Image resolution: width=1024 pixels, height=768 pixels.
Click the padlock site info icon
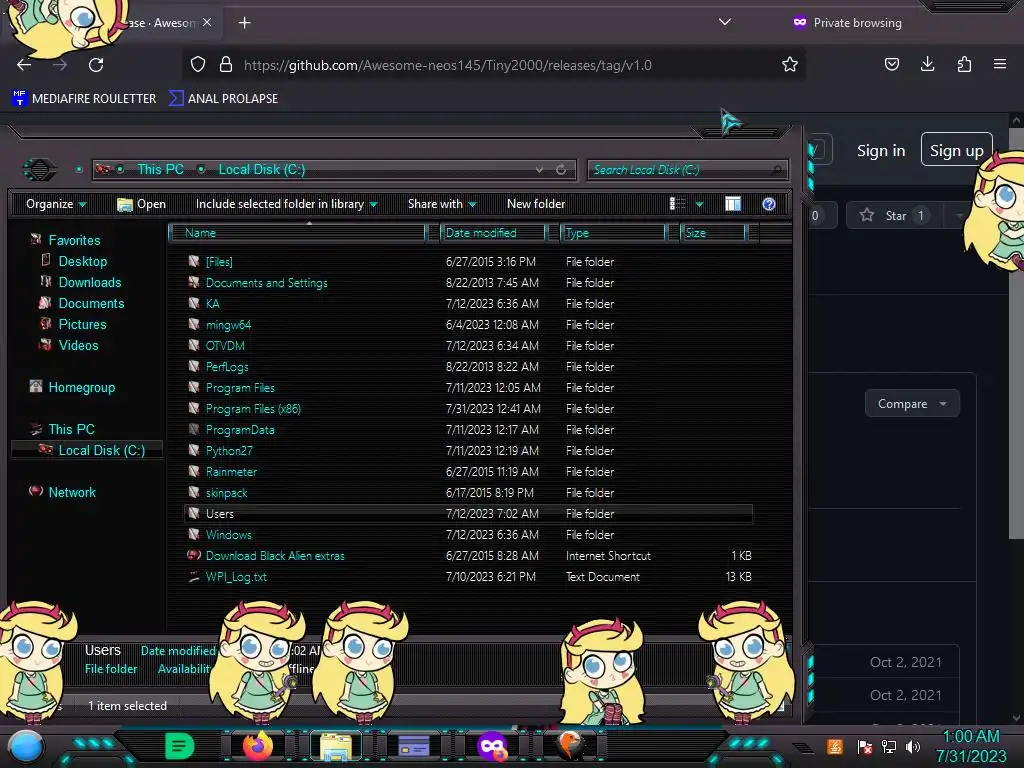(226, 64)
